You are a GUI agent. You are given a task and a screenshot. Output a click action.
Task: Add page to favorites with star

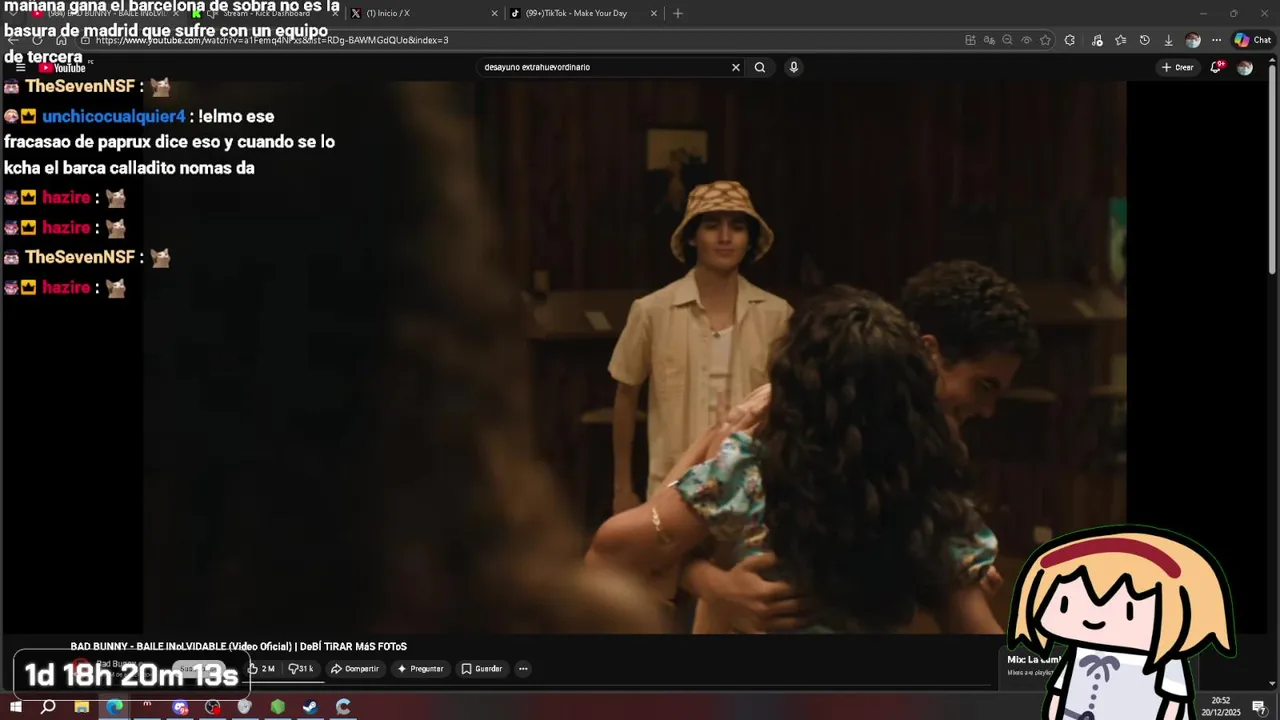click(1045, 40)
